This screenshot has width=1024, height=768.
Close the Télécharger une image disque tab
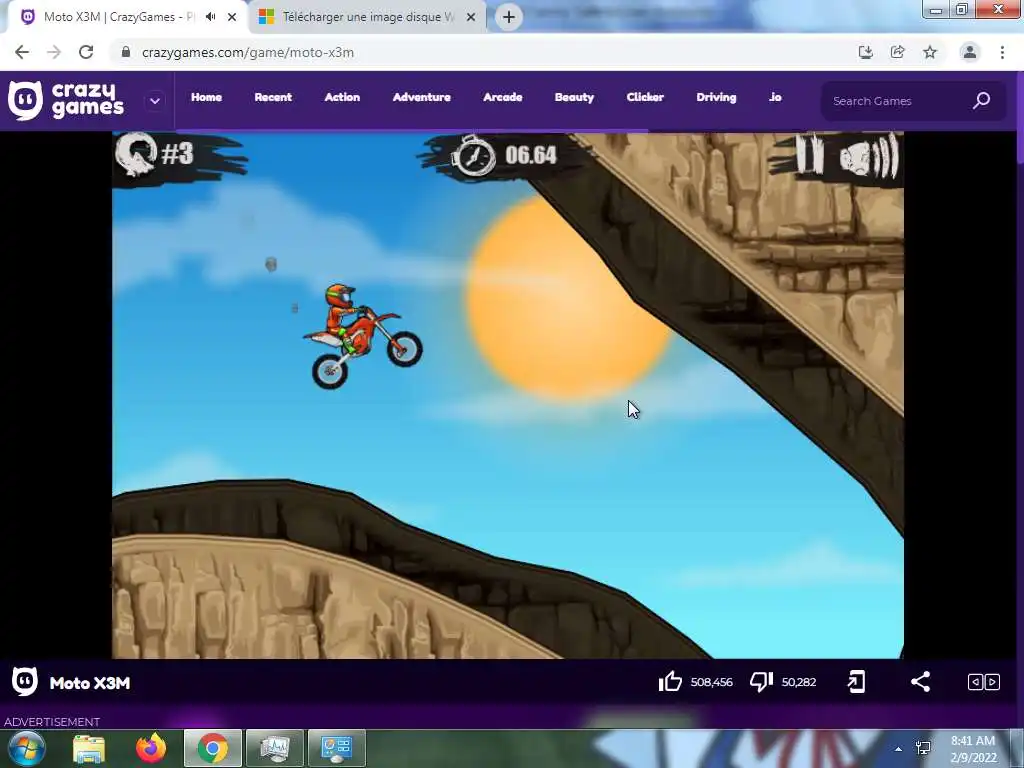pos(471,17)
